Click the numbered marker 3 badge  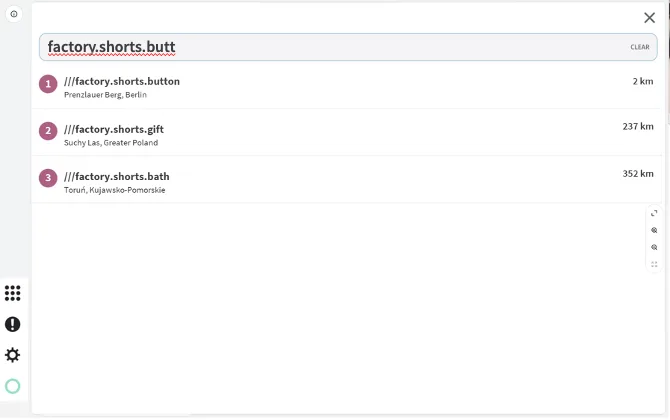[x=48, y=178]
